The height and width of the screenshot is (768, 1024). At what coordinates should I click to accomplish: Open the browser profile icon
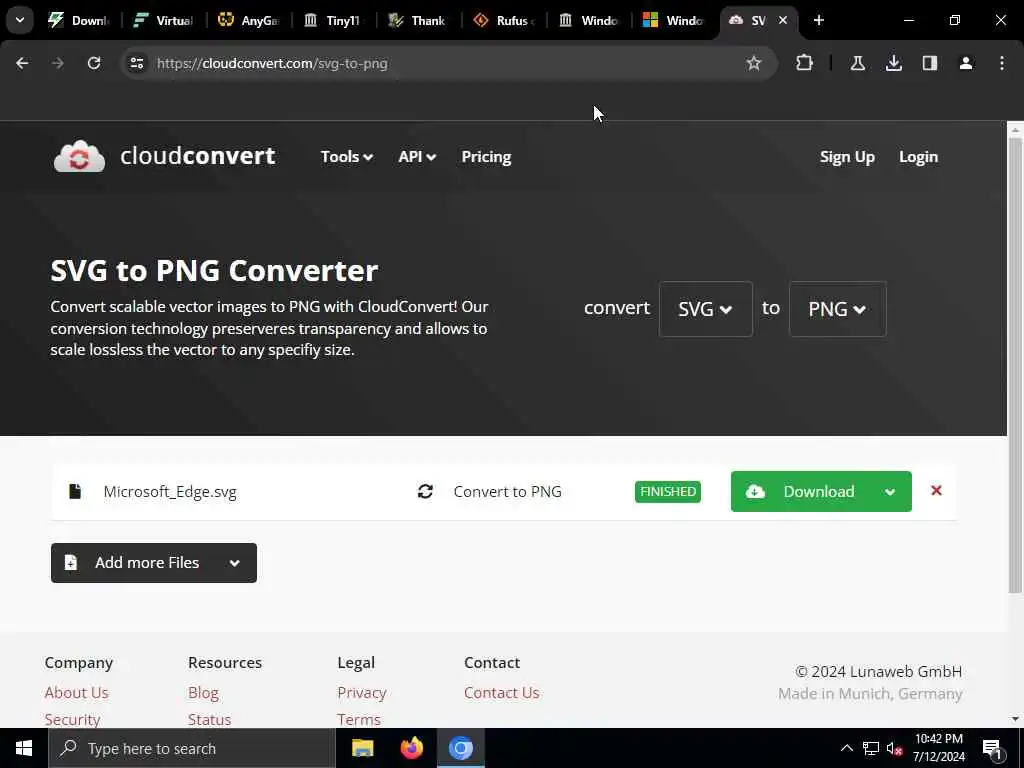(x=966, y=63)
